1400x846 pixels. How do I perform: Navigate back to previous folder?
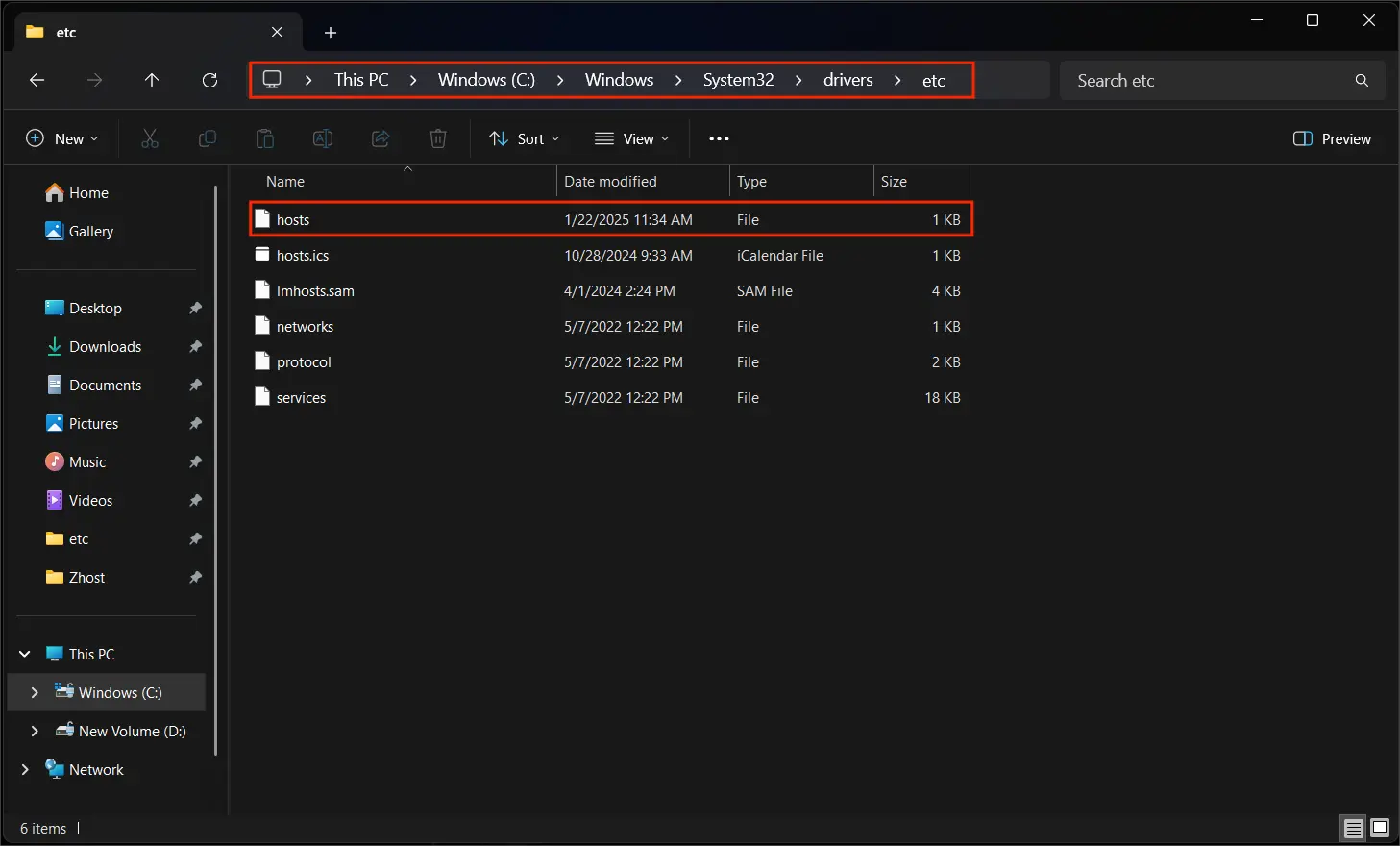pyautogui.click(x=37, y=80)
